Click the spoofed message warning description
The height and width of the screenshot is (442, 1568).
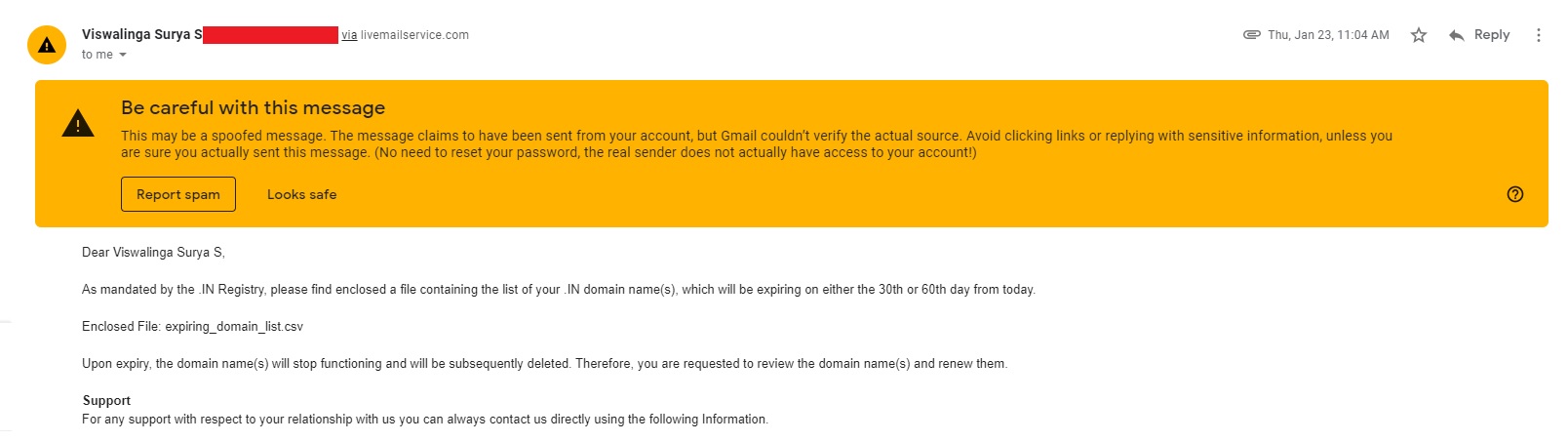757,143
